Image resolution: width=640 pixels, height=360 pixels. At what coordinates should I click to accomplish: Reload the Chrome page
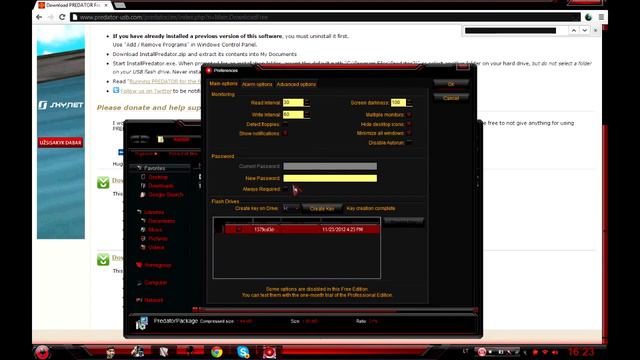pyautogui.click(x=62, y=17)
